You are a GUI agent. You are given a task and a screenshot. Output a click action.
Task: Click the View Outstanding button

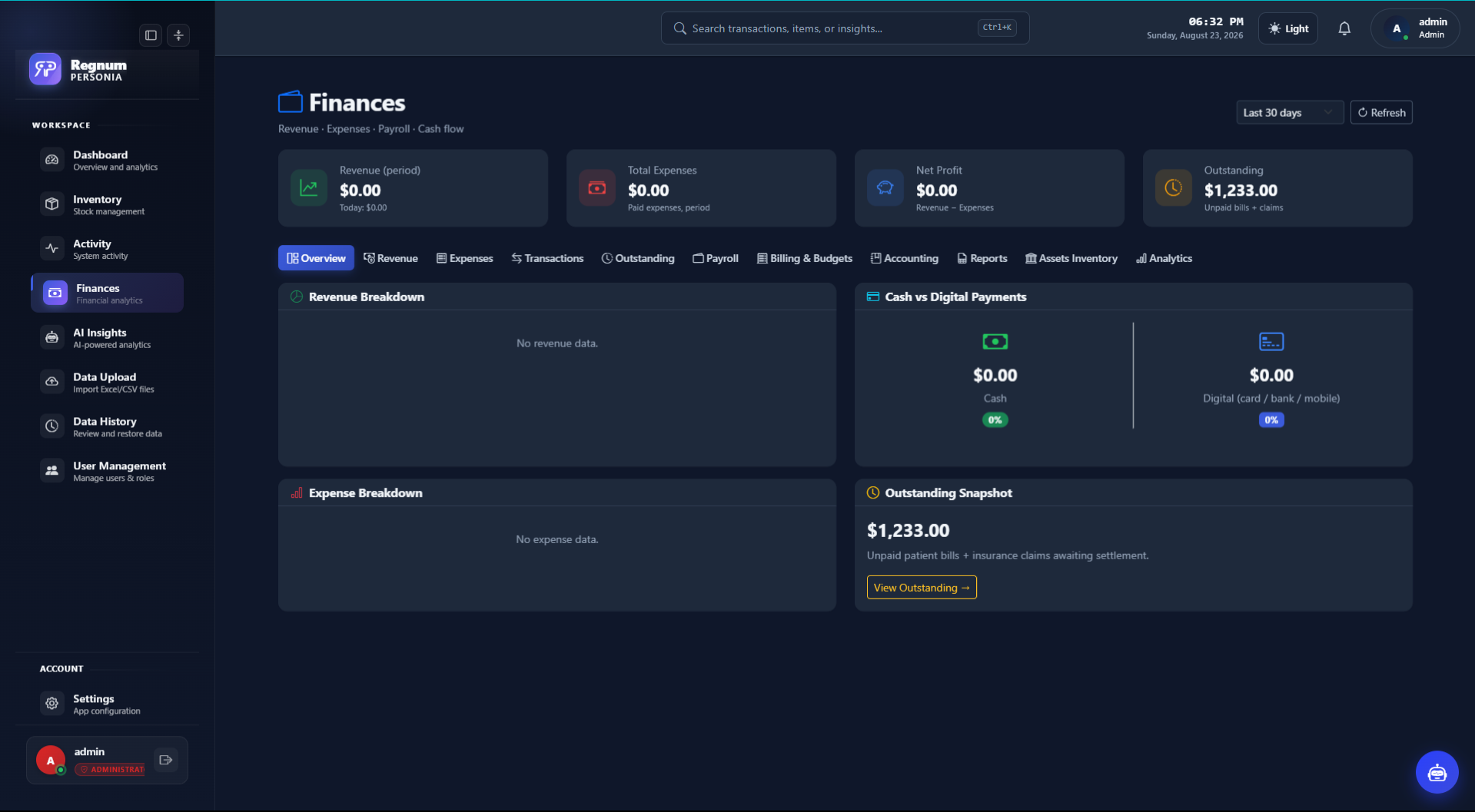922,588
